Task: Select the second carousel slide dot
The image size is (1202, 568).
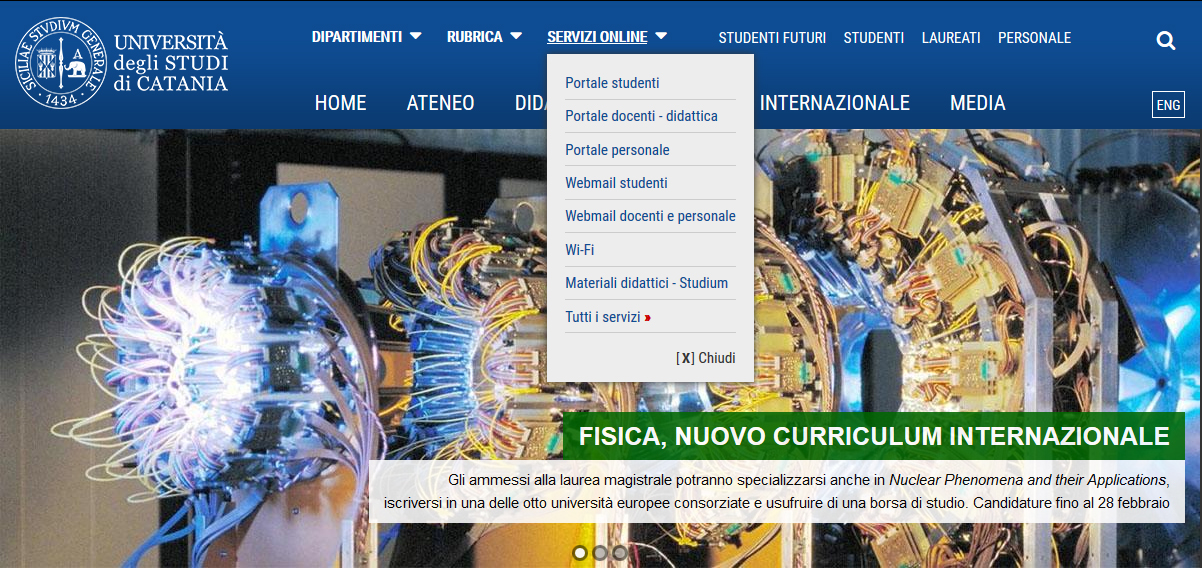Action: 600,552
